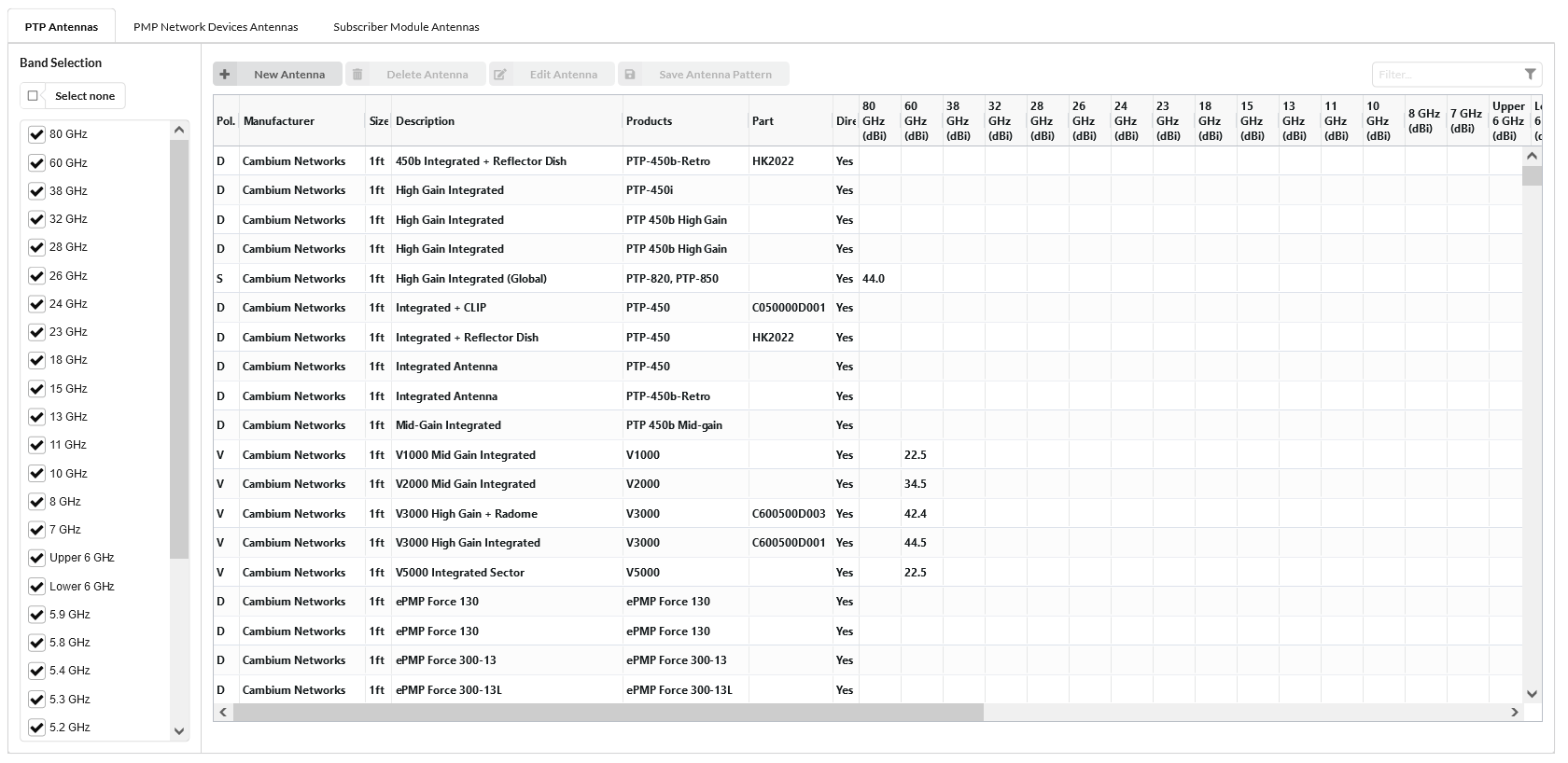
Task: Click the C600500D003 part cell
Action: point(790,514)
